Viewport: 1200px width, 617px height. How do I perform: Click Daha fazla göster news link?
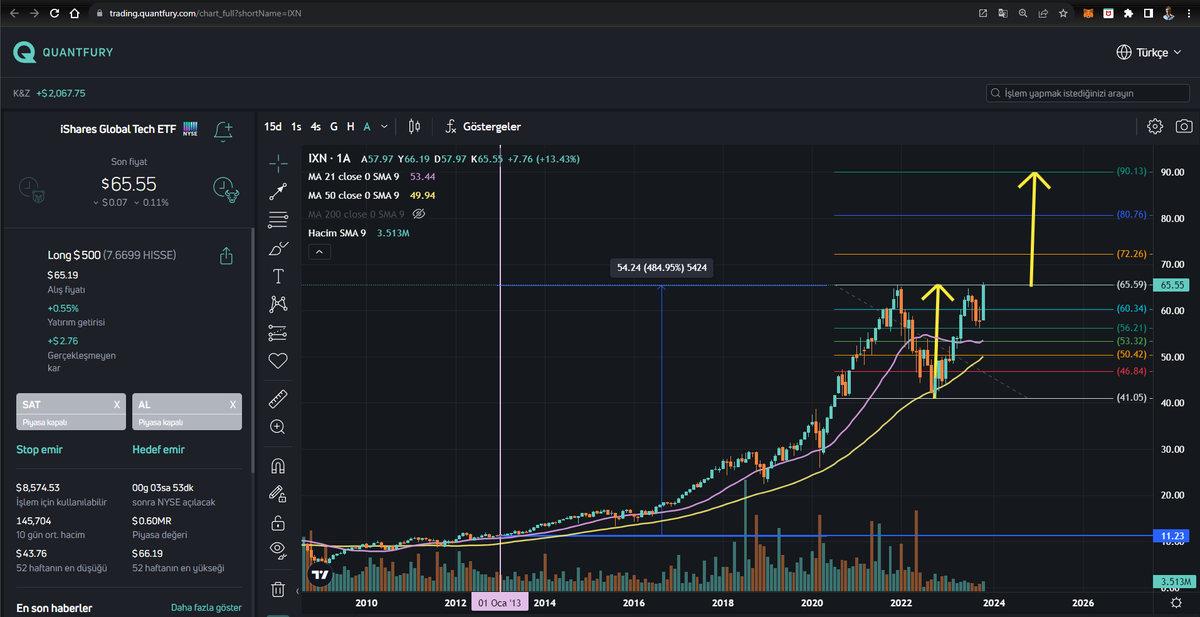pos(206,607)
